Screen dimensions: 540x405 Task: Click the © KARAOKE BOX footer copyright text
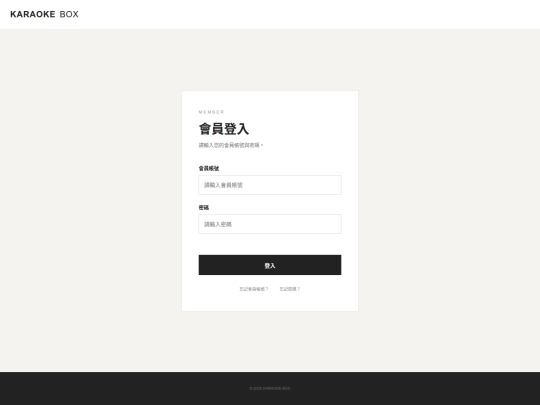(x=270, y=388)
